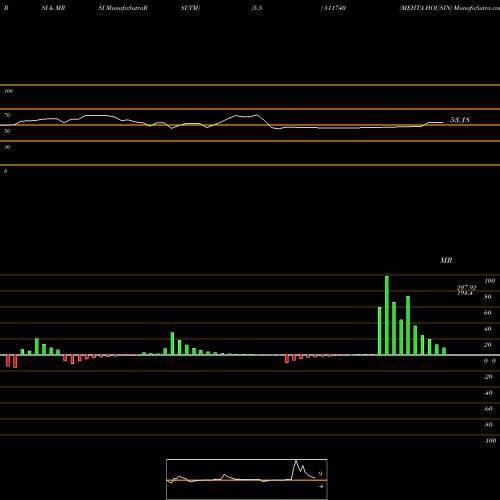Click the RSI axis label 50
Screen dimensions: 500x500
pos(7,131)
